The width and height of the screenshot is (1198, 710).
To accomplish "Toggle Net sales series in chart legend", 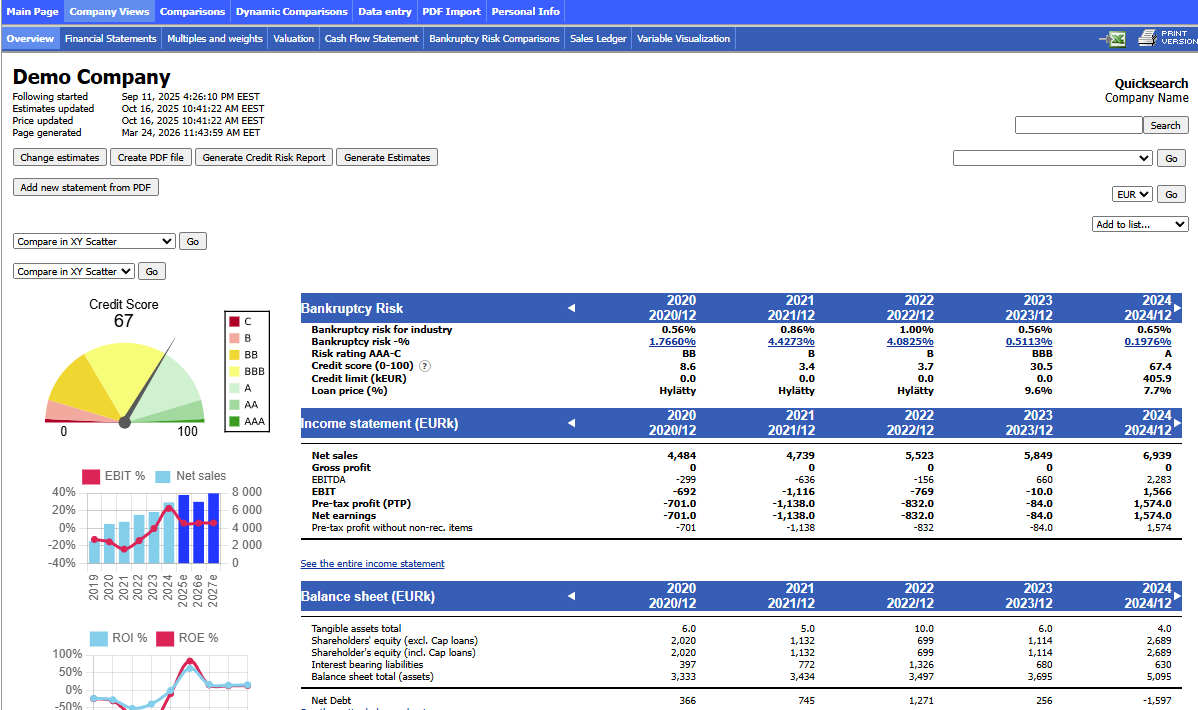I will (x=191, y=476).
